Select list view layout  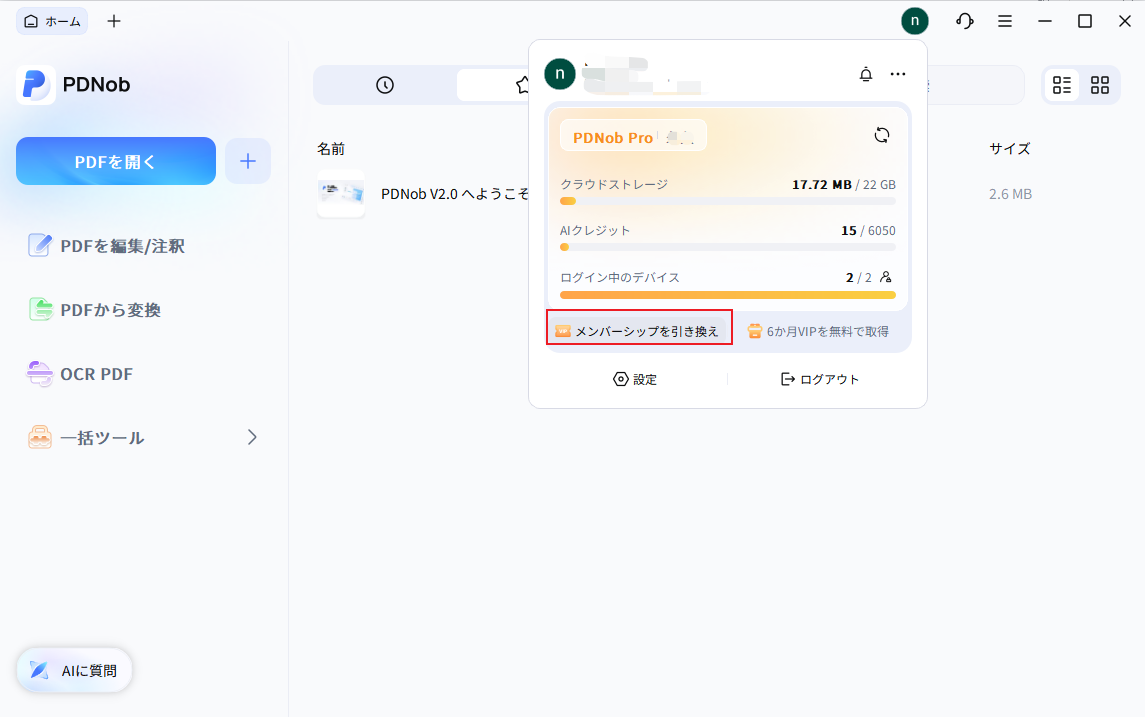click(x=1062, y=85)
